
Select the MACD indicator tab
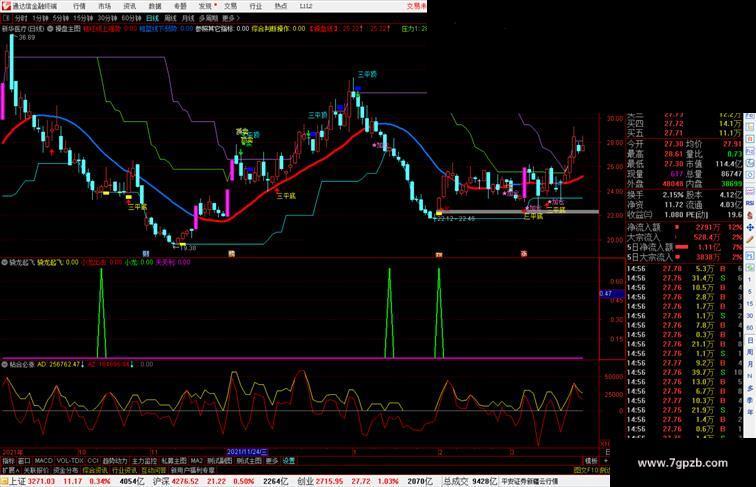point(43,461)
